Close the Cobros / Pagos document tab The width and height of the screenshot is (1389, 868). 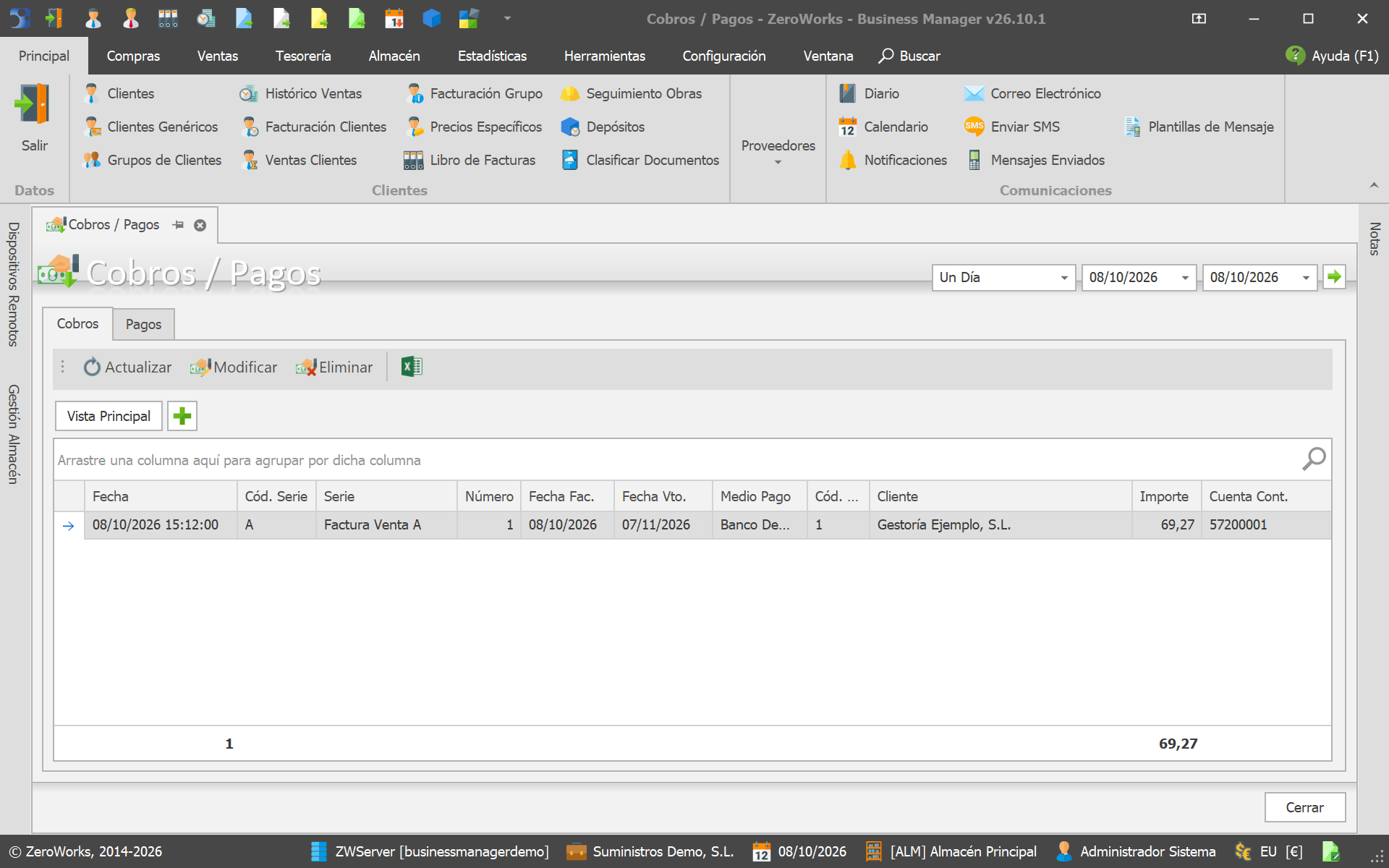(x=200, y=225)
